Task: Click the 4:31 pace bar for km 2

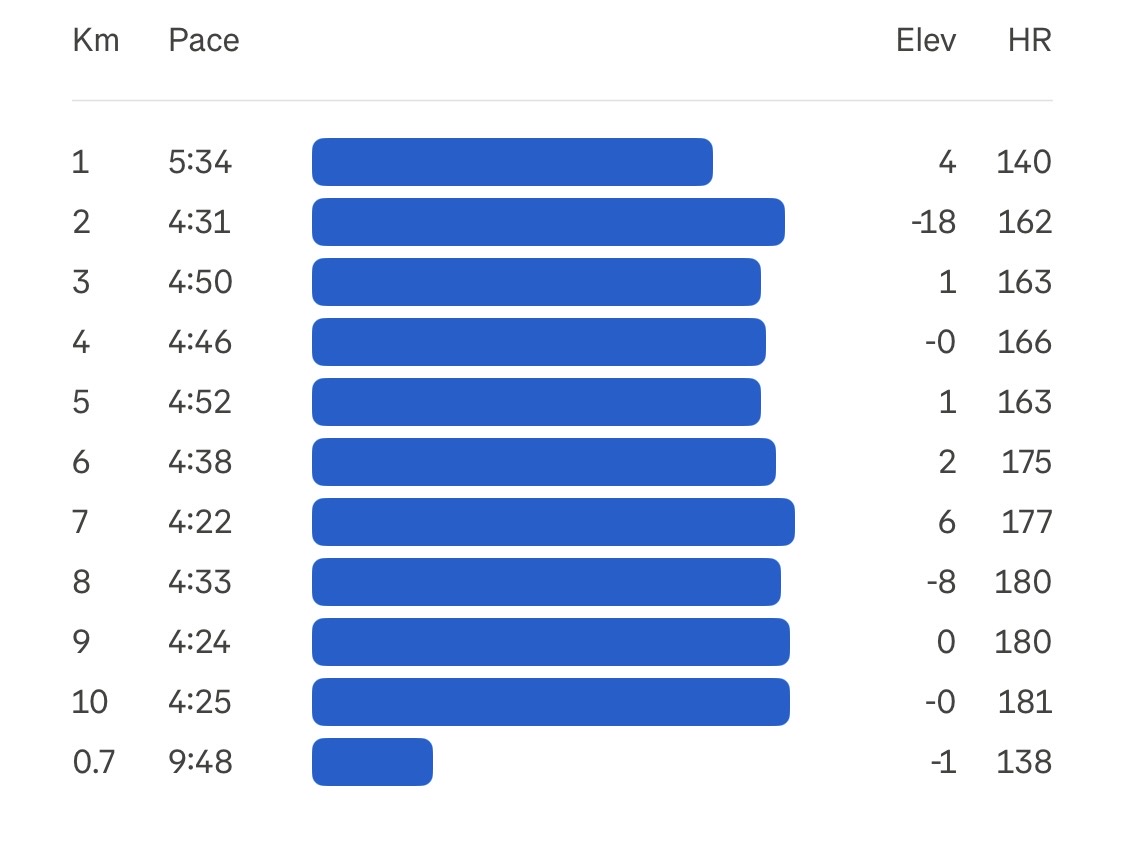Action: 548,222
